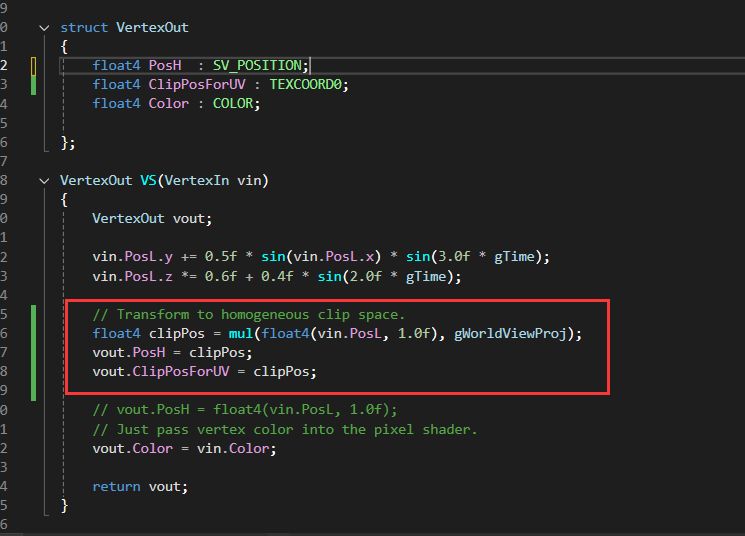Click the 'return vout;' statement

click(140, 487)
